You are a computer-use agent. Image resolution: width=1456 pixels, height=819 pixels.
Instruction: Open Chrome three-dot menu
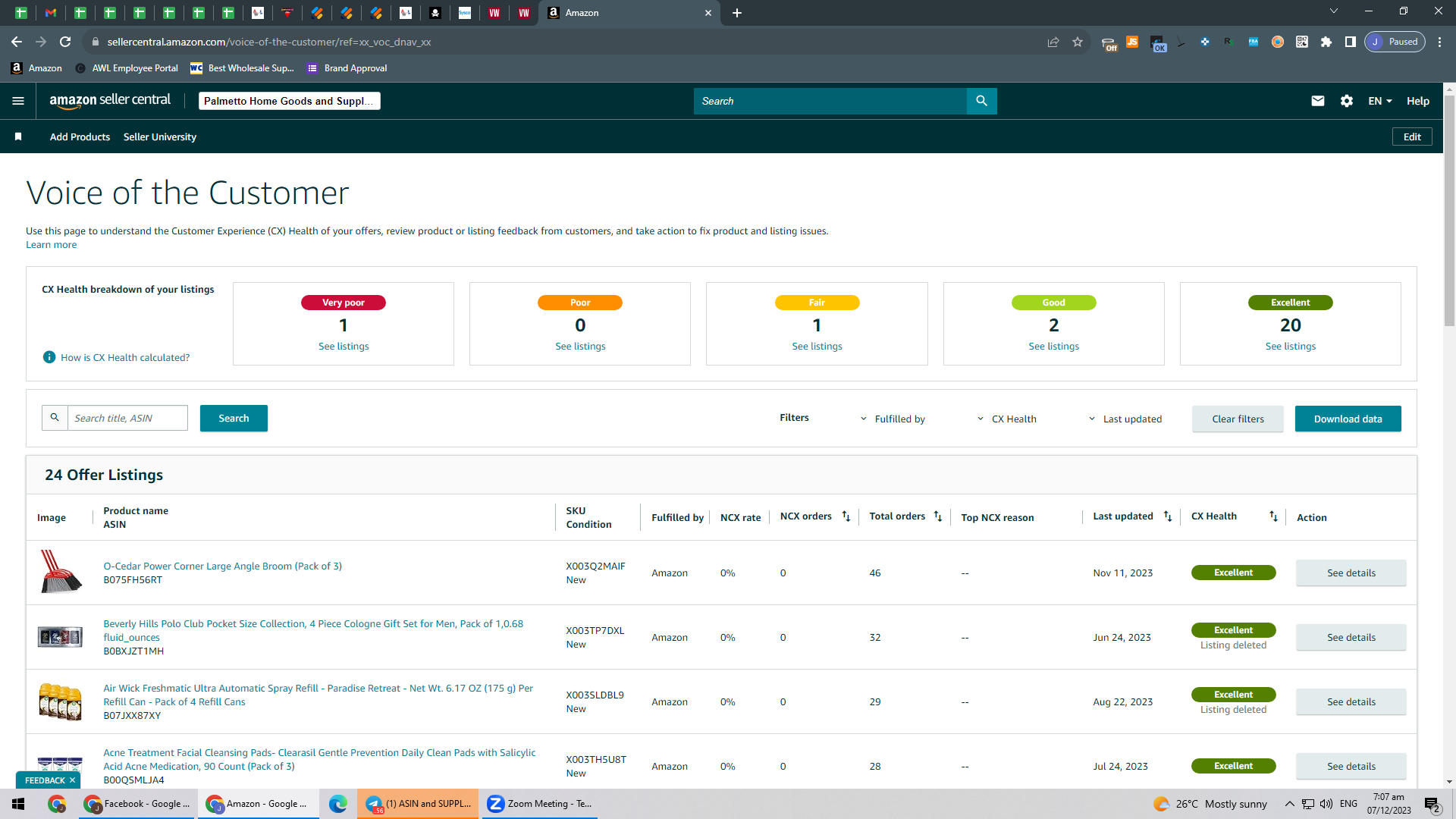[1440, 42]
